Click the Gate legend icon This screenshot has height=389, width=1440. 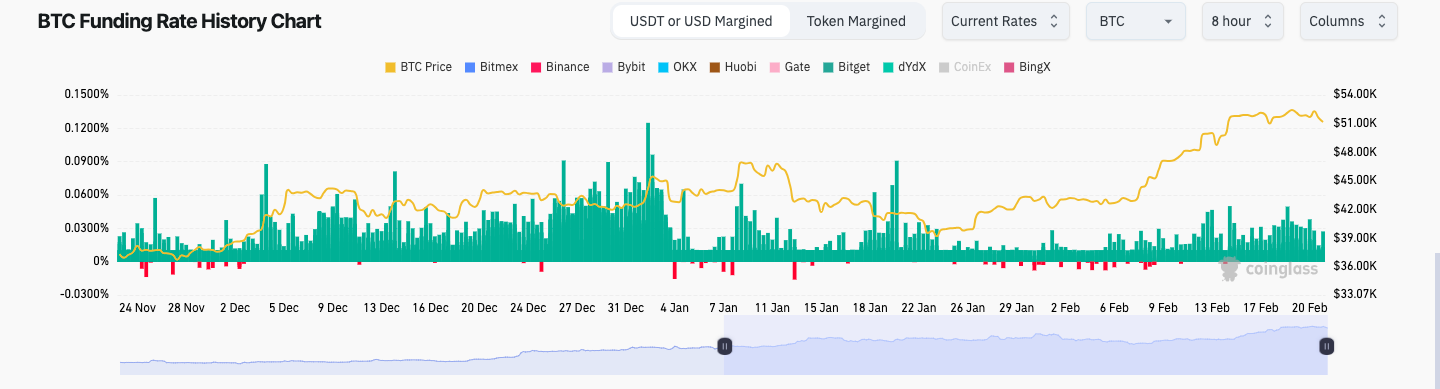[776, 67]
